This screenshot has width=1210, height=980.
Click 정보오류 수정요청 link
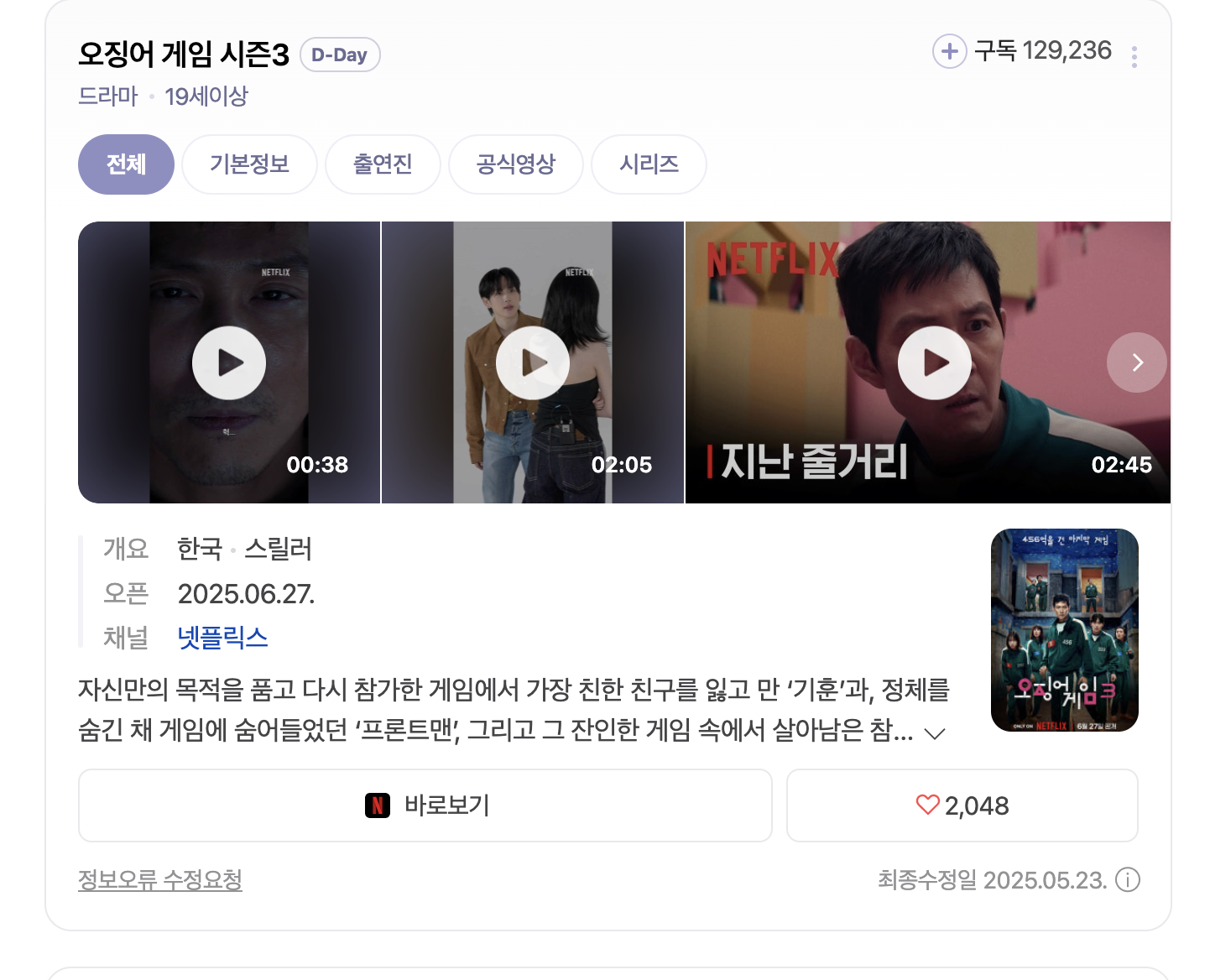pos(160,879)
